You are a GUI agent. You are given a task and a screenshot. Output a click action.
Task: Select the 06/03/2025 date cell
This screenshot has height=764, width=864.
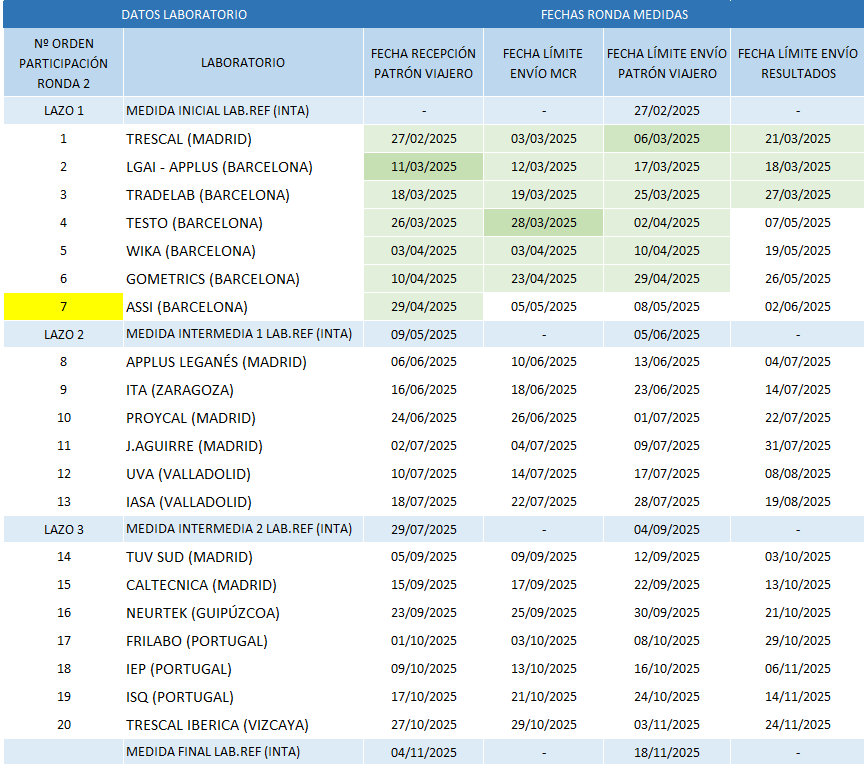pyautogui.click(x=667, y=139)
